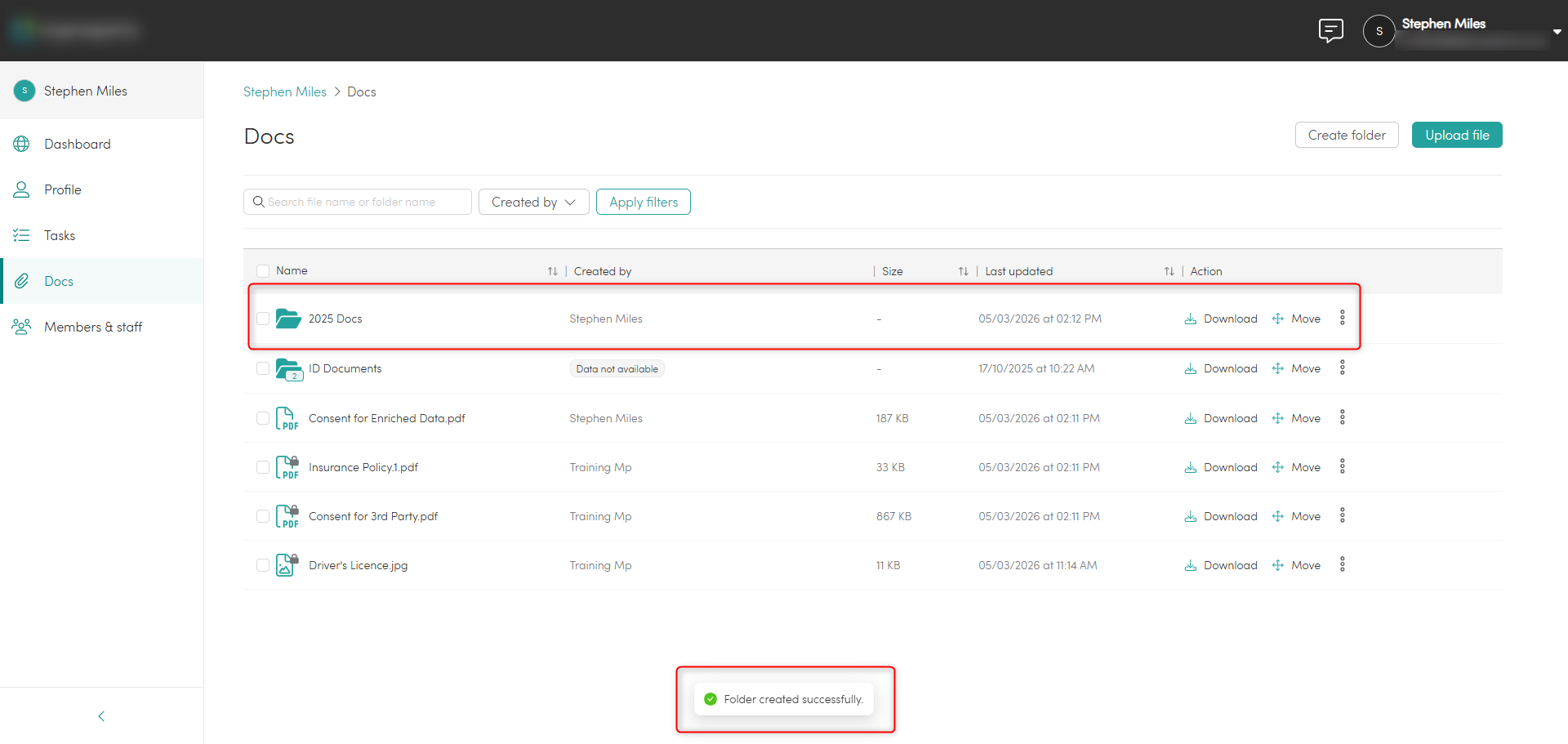Sort by Name column arrows
Viewport: 1568px width, 744px height.
pos(553,271)
